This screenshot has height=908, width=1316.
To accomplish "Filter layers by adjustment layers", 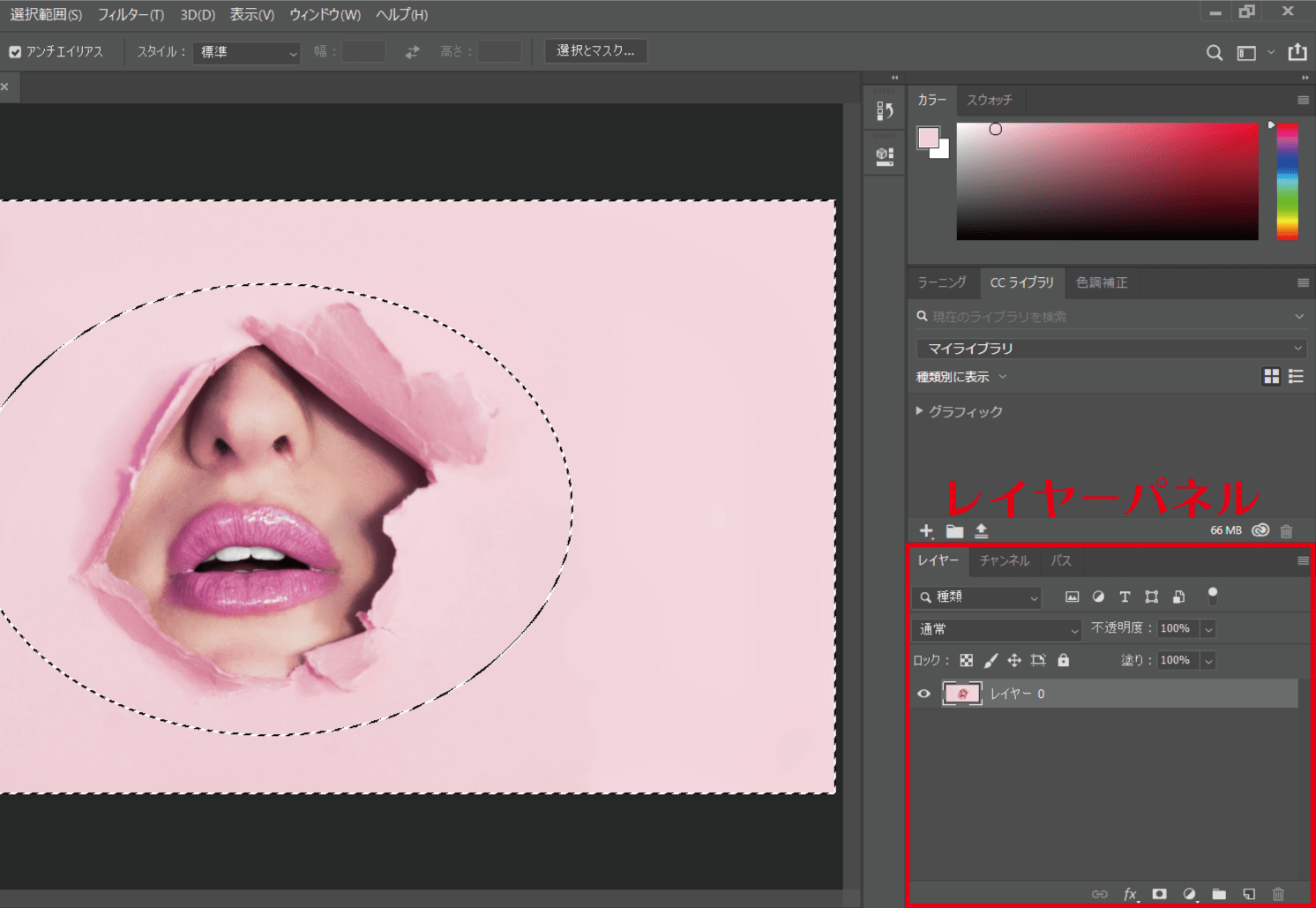I will [1098, 597].
